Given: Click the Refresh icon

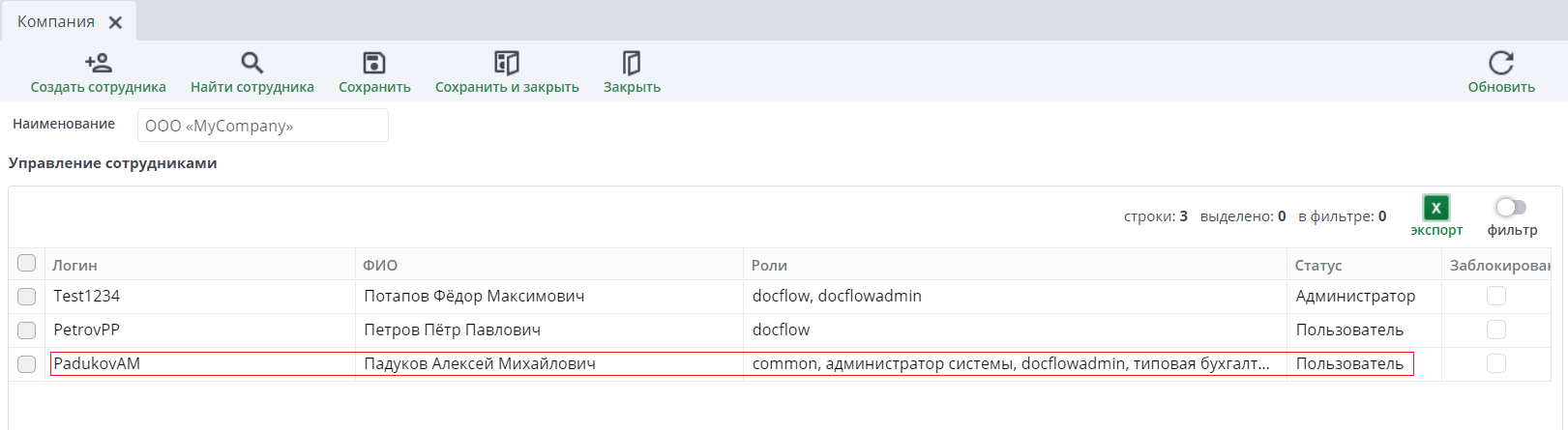Looking at the screenshot, I should (1501, 64).
